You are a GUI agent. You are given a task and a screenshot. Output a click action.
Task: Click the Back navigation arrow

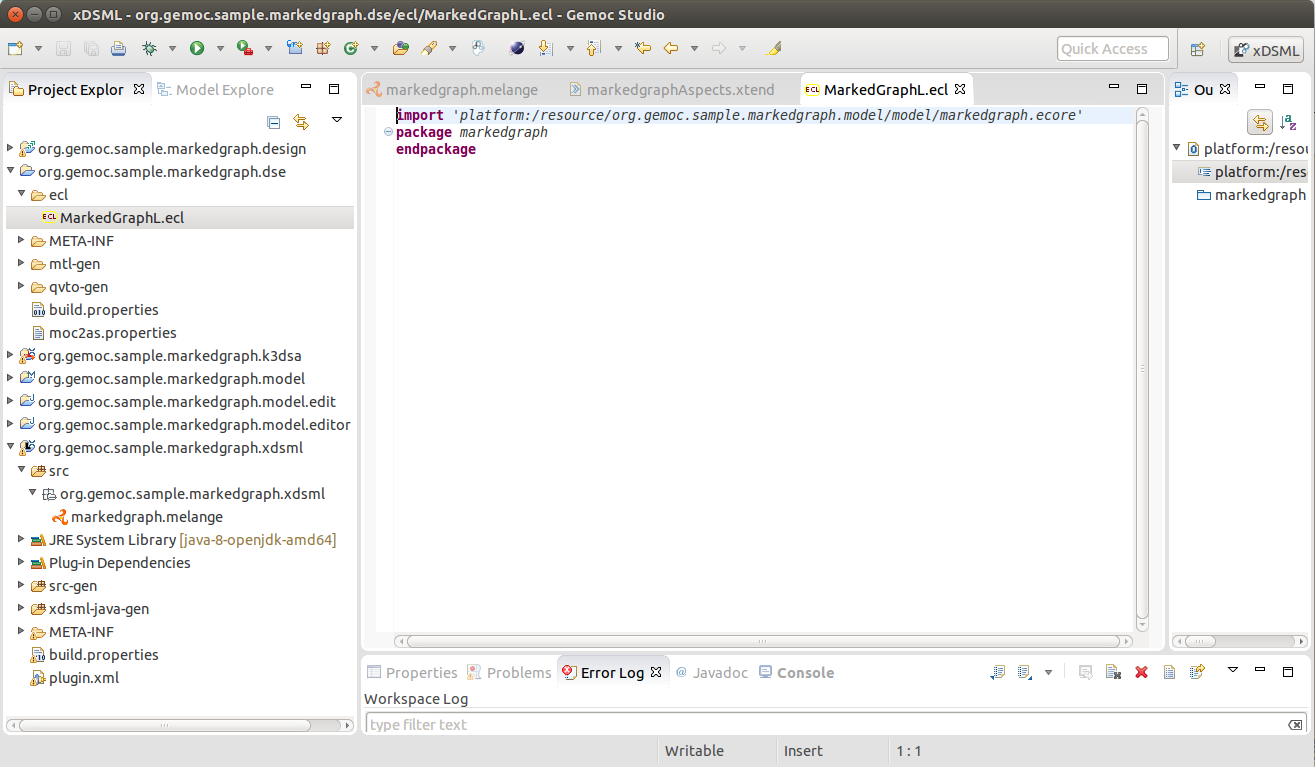pos(671,48)
